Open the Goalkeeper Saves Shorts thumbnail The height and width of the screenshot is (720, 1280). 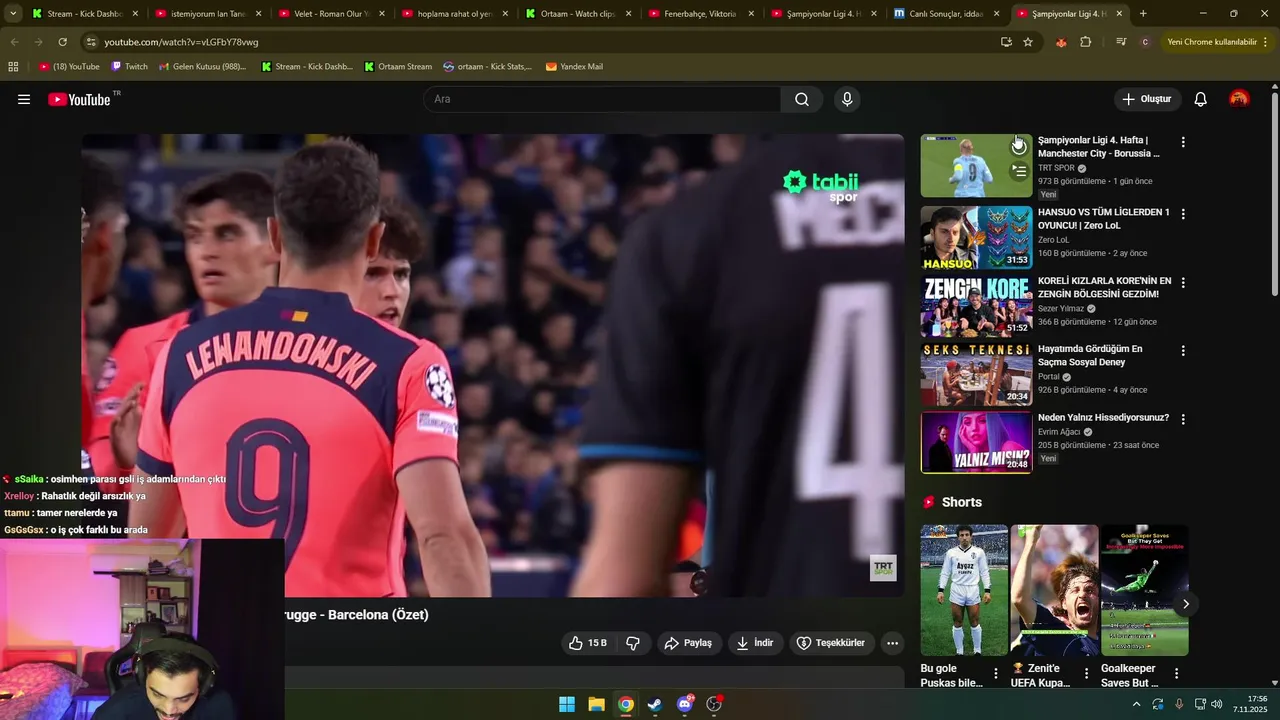pos(1145,590)
